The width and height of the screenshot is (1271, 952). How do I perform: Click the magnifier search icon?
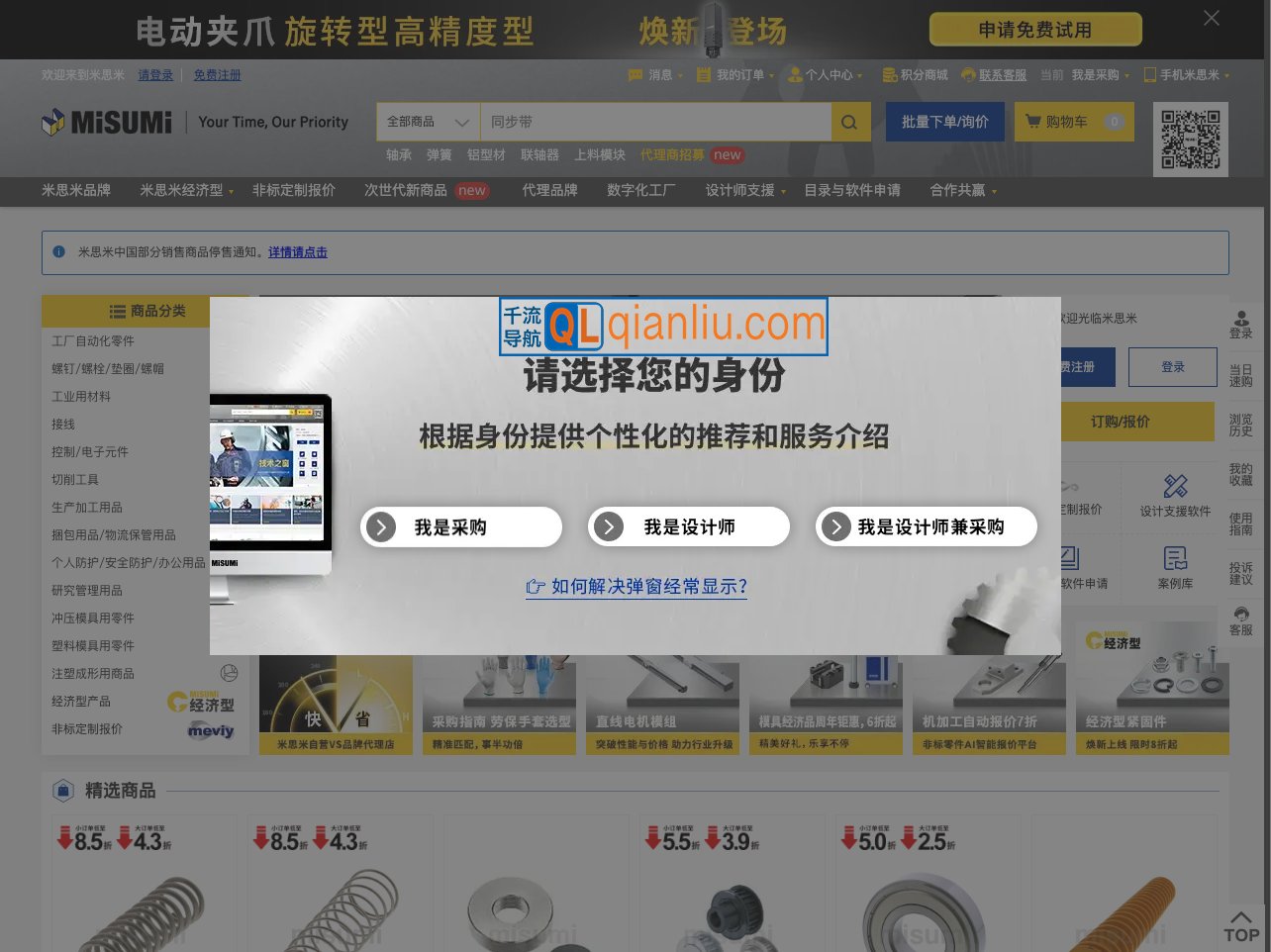coord(848,122)
